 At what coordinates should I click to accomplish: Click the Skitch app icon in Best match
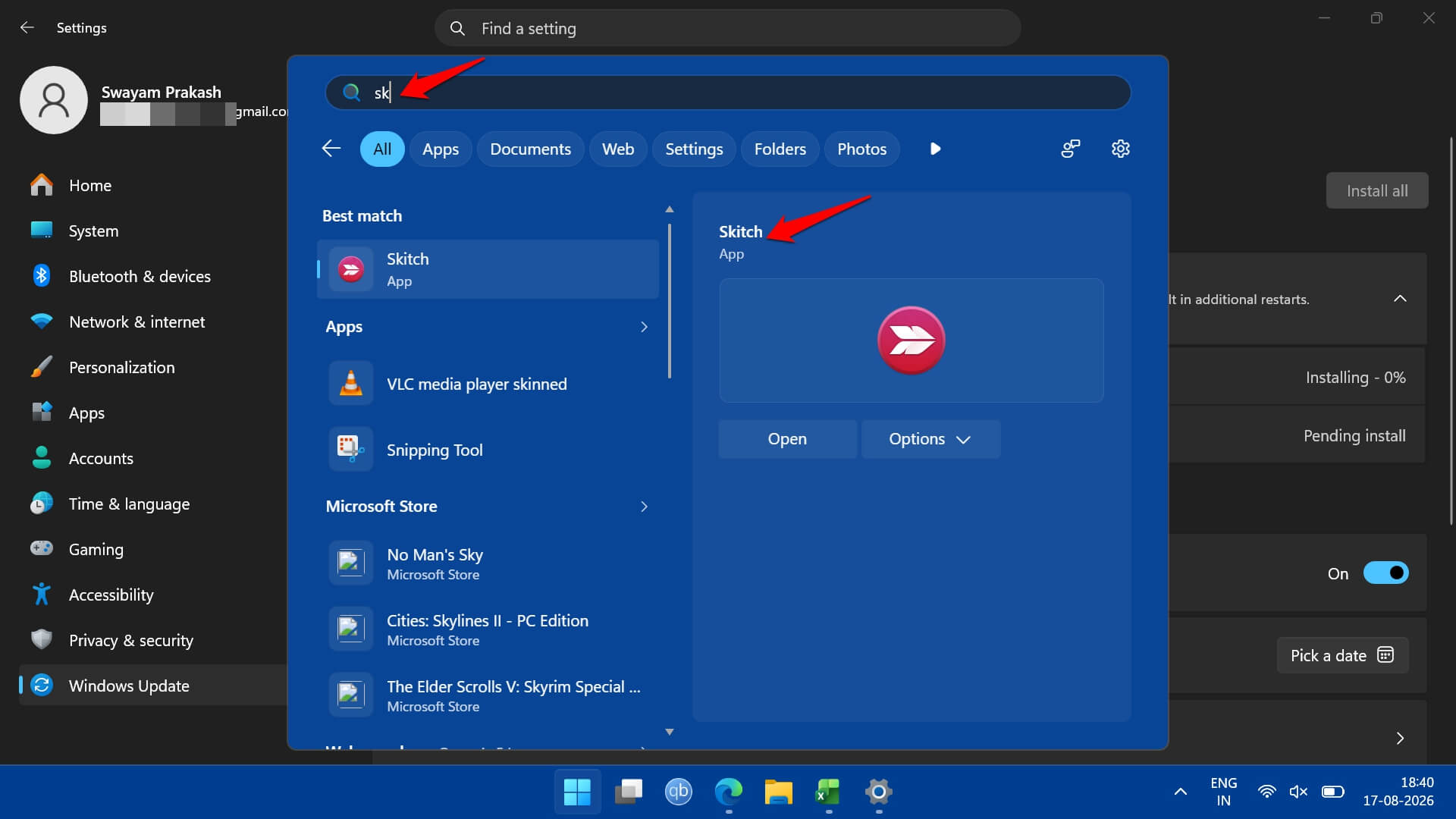[351, 269]
